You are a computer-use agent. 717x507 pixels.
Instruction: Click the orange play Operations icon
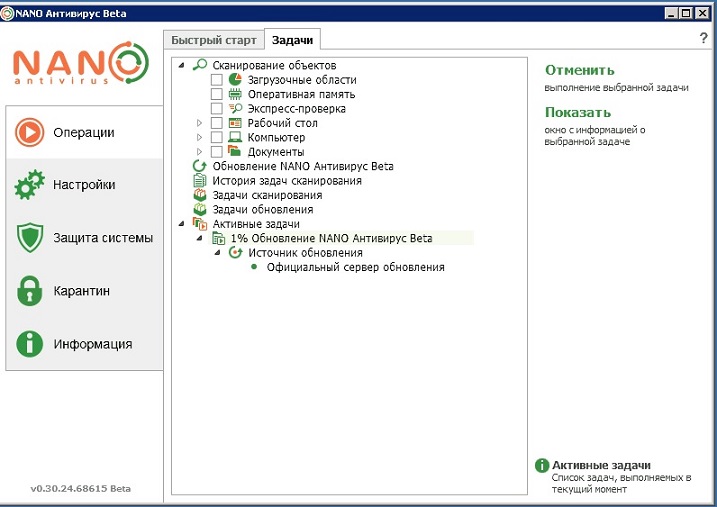tap(30, 132)
